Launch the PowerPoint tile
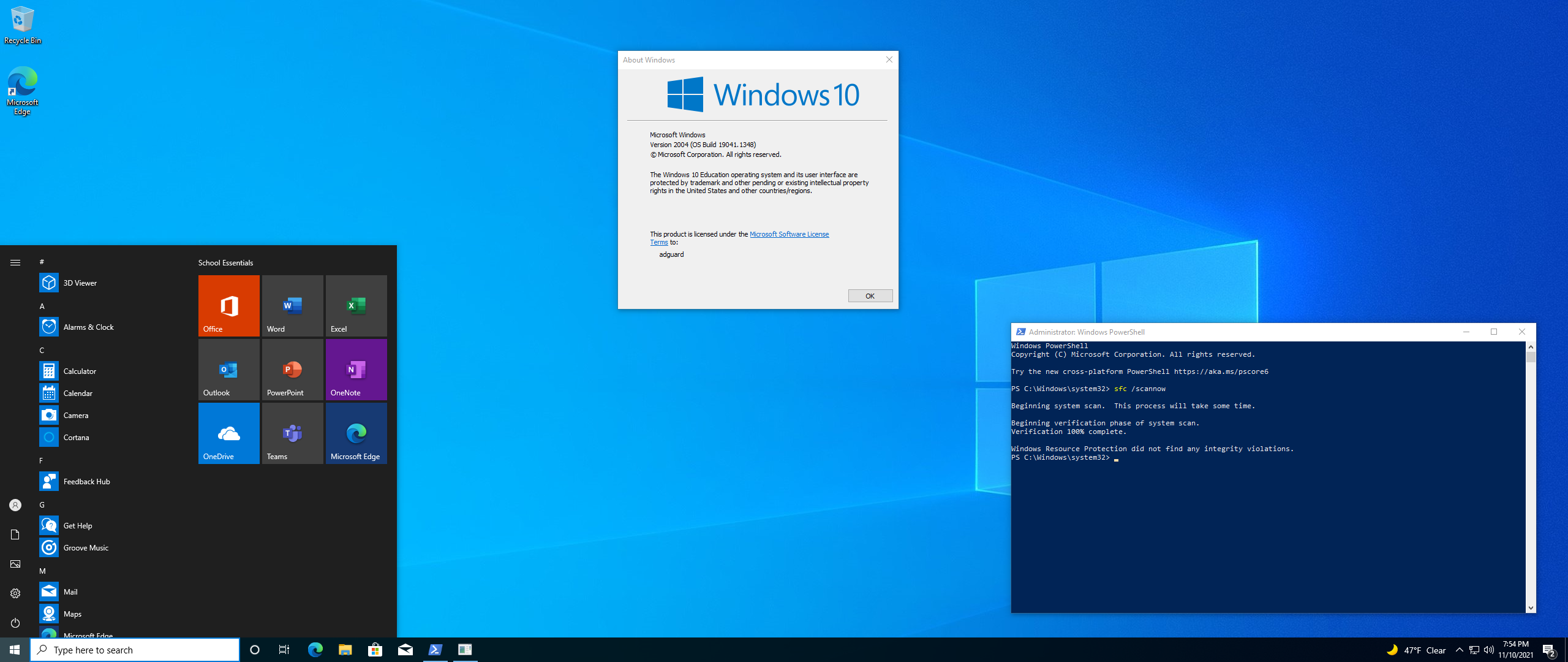 pyautogui.click(x=293, y=369)
